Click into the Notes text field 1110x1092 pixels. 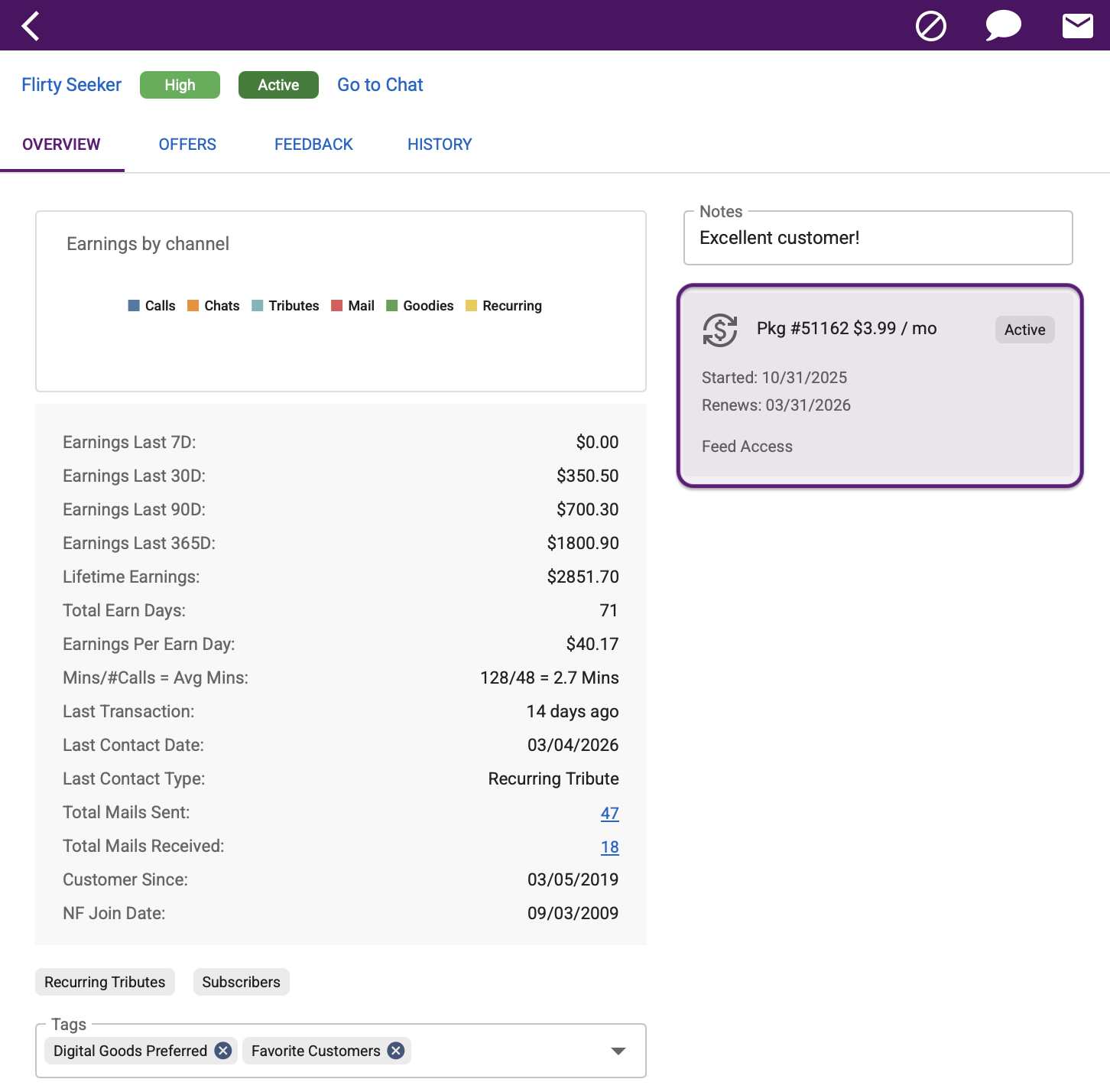tap(878, 238)
